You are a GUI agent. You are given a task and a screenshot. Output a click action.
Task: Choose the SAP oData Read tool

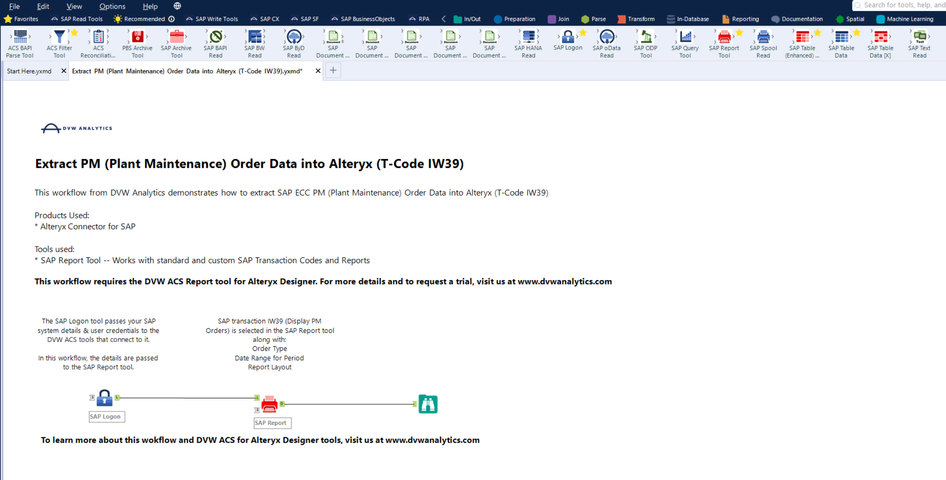coord(607,36)
